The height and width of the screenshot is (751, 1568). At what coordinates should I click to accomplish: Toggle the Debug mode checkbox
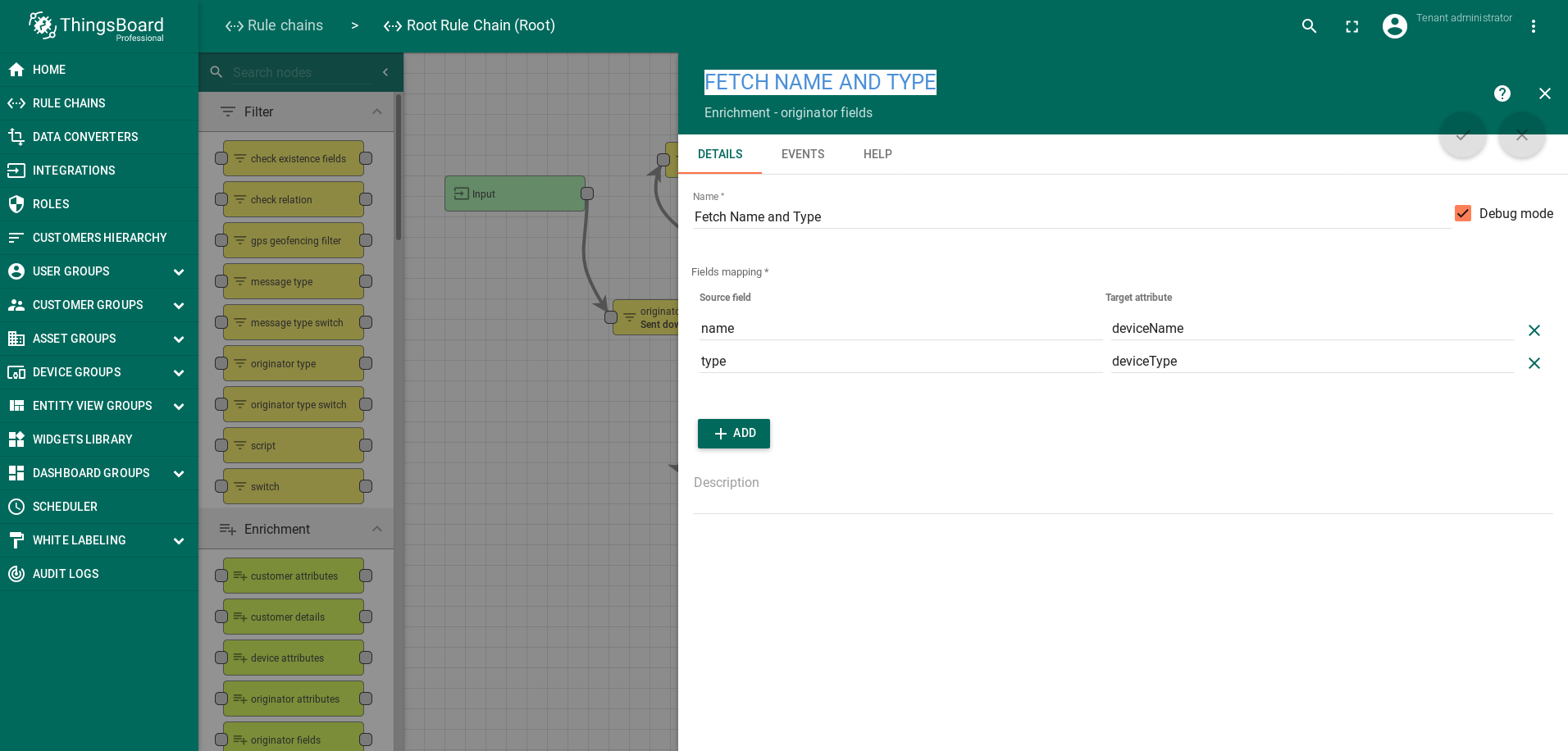click(1463, 213)
